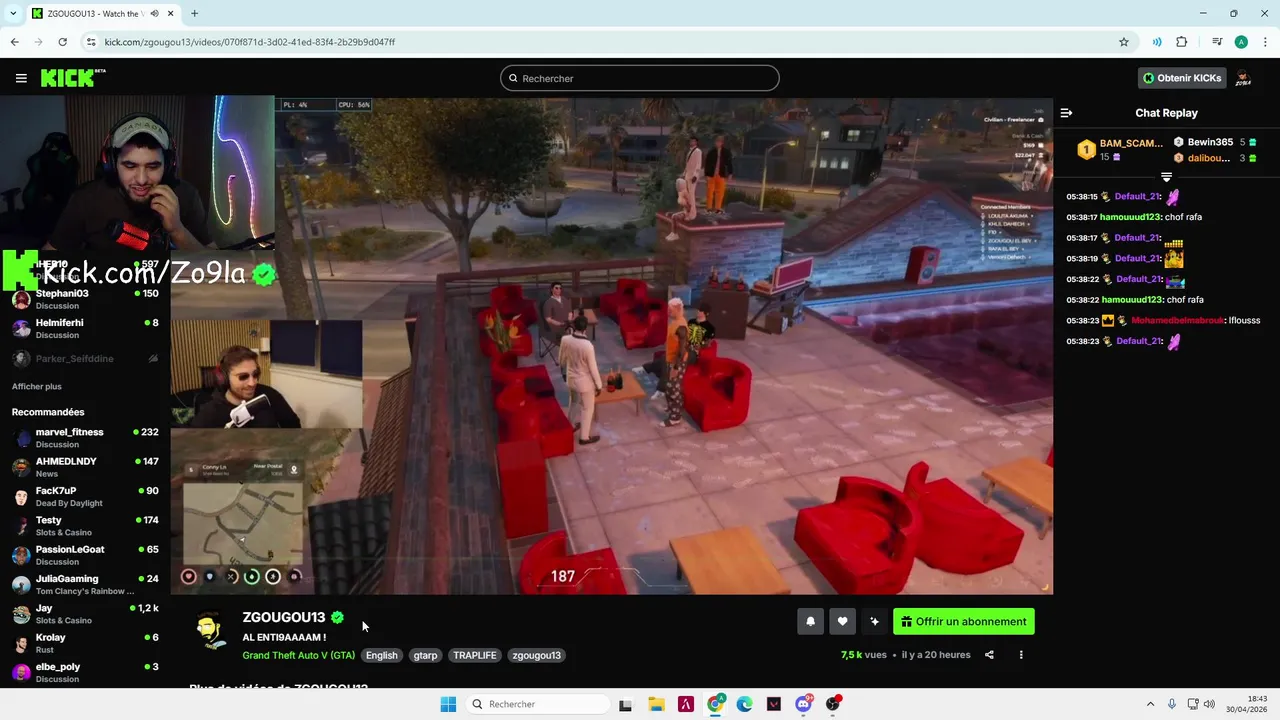This screenshot has height=720, width=1280.
Task: Collapse the Chat Replay panel icon
Action: point(1066,113)
